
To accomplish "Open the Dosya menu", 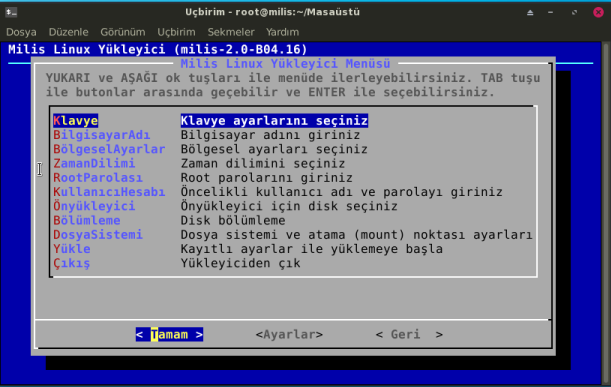I will click(x=21, y=32).
